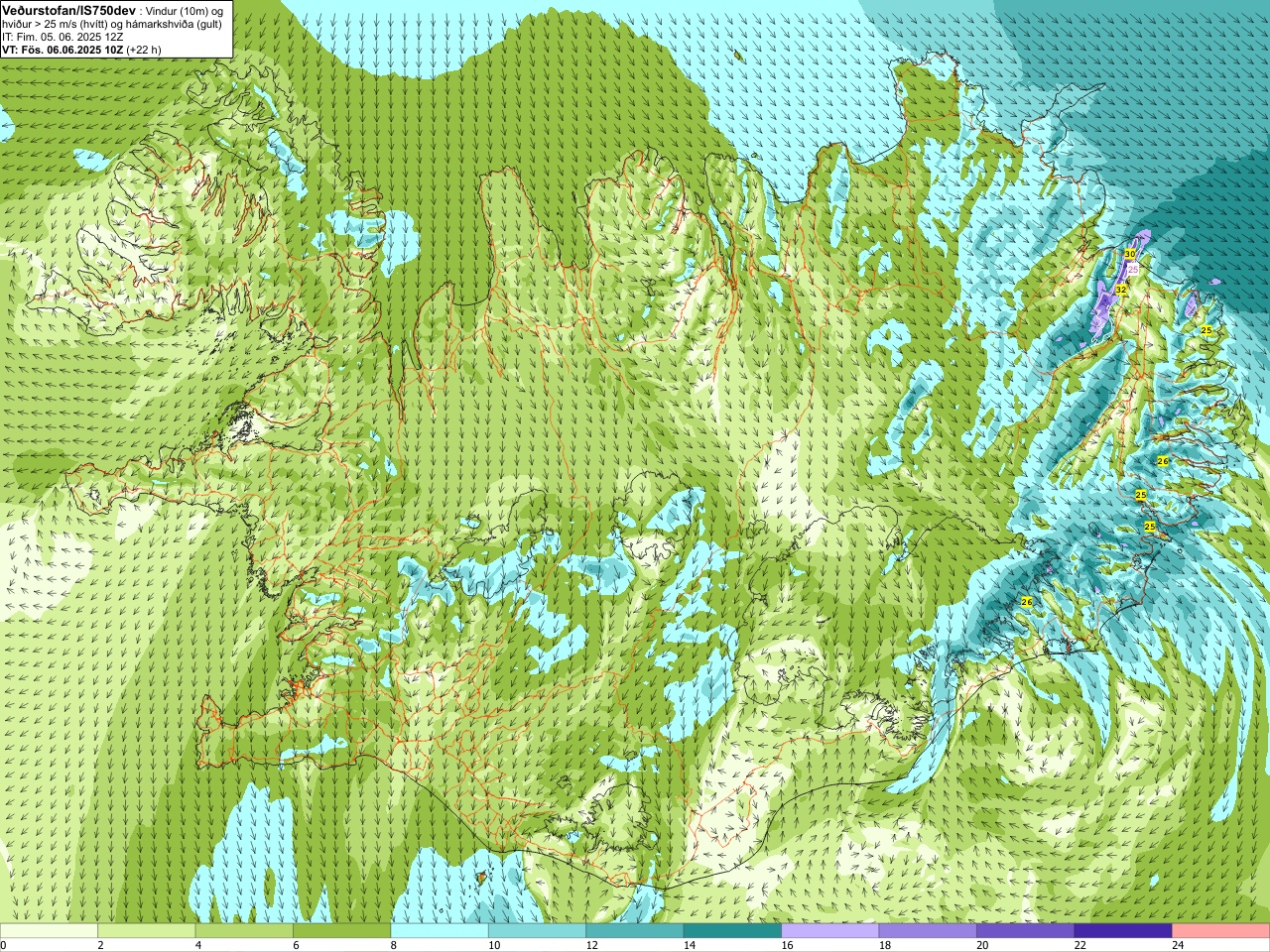
Task: Click the Veðurstofan/IS750dev title text
Action: (x=69, y=9)
